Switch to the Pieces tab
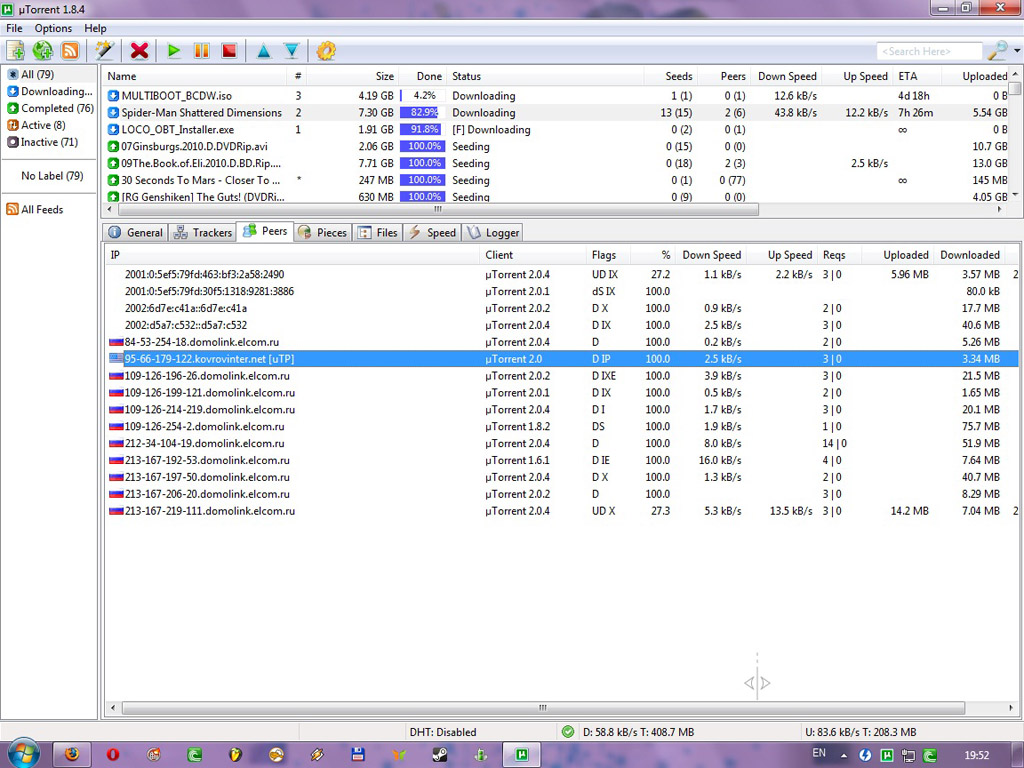The width and height of the screenshot is (1024, 768). [x=323, y=232]
